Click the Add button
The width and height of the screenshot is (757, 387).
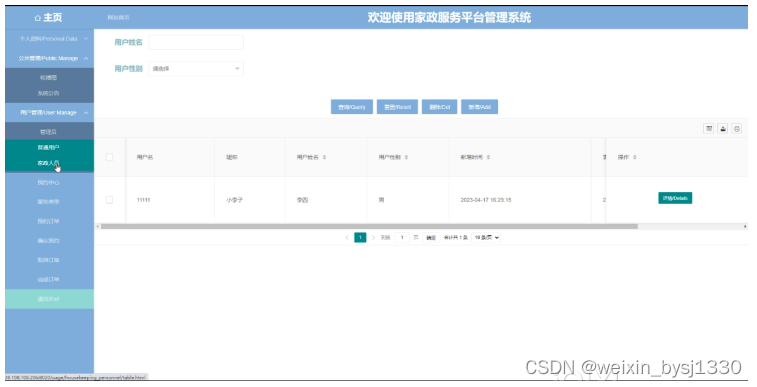click(479, 107)
